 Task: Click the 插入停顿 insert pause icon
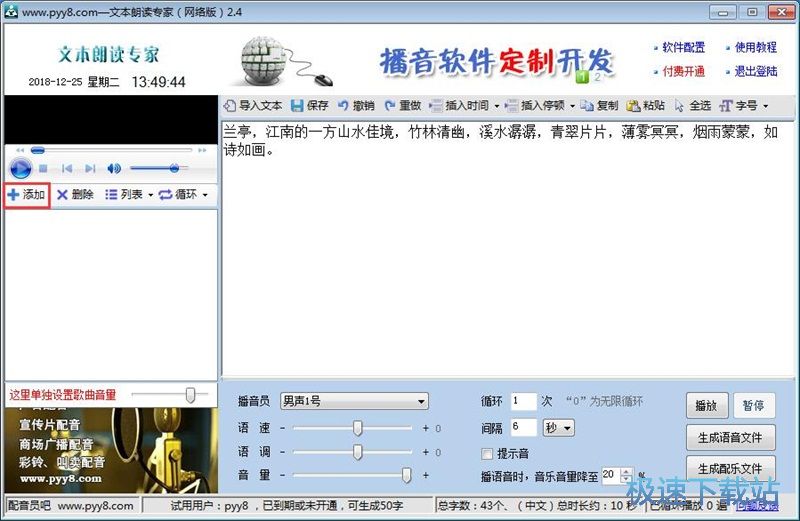point(511,106)
